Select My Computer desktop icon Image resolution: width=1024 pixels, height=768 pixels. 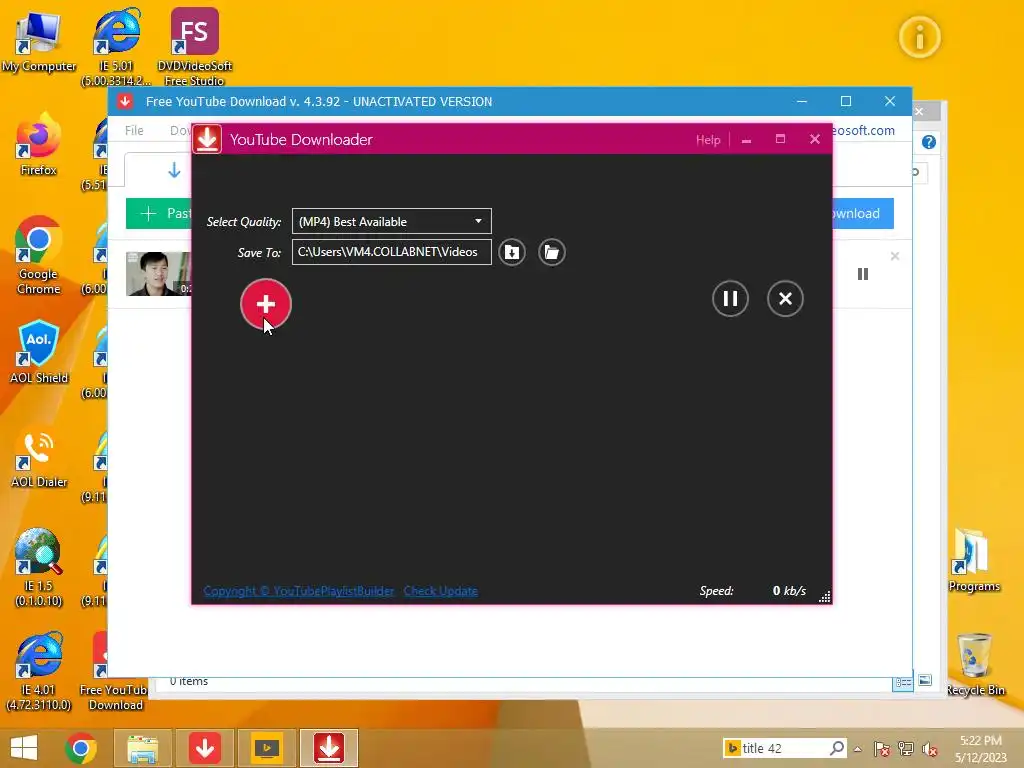tap(39, 42)
